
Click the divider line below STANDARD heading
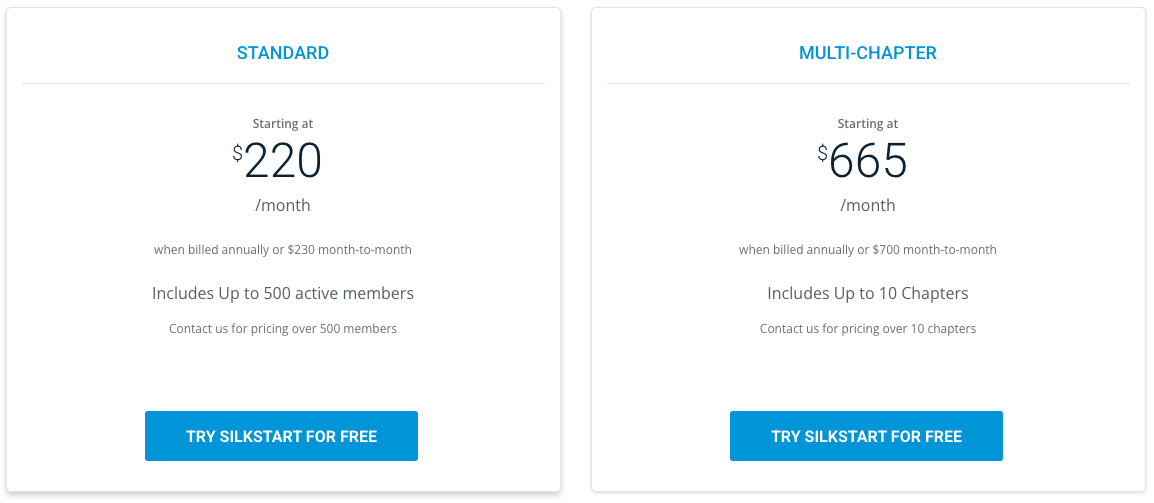283,83
